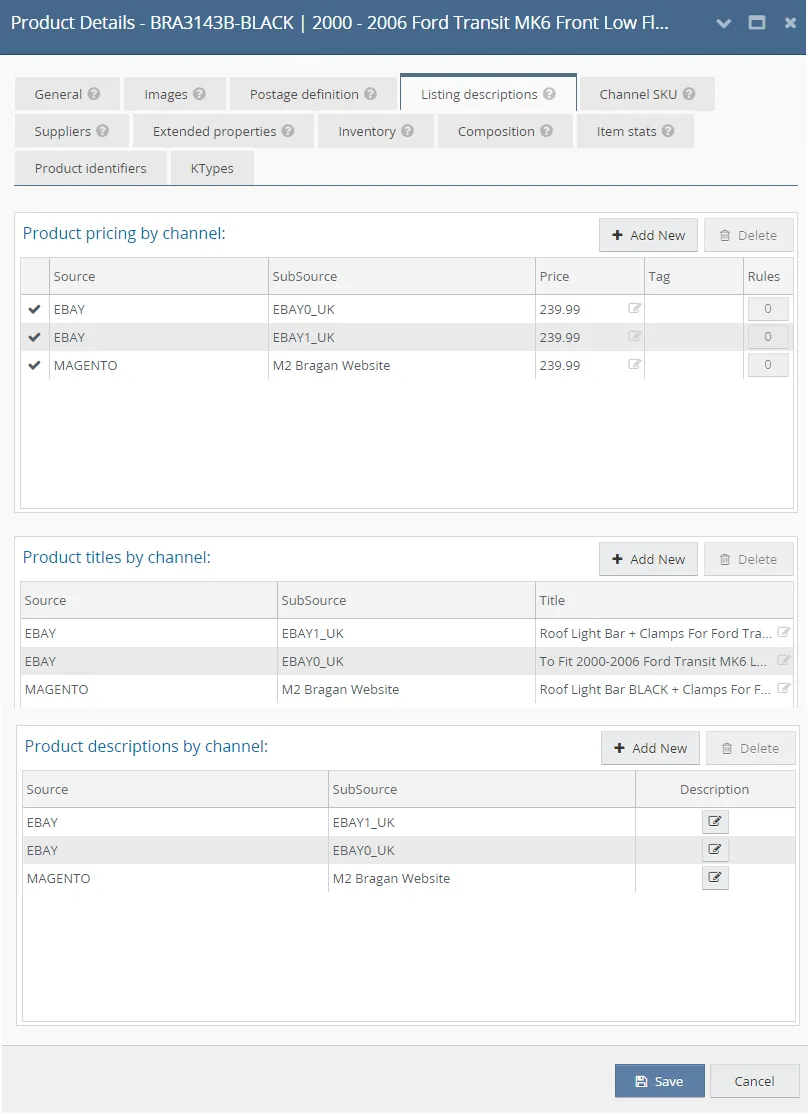Open the Channel SKU tab

(x=647, y=94)
